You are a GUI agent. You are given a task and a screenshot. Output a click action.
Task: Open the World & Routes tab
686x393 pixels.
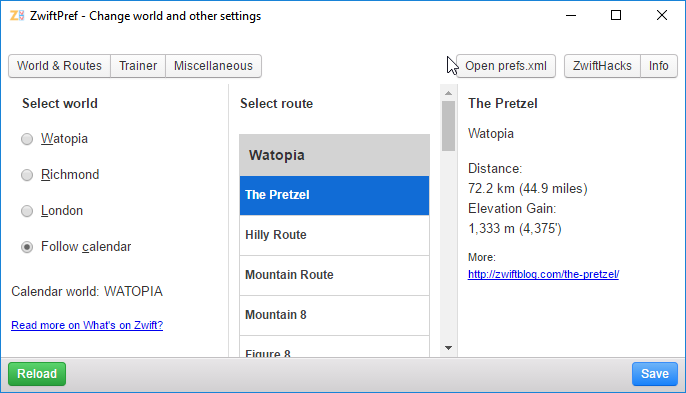[60, 66]
